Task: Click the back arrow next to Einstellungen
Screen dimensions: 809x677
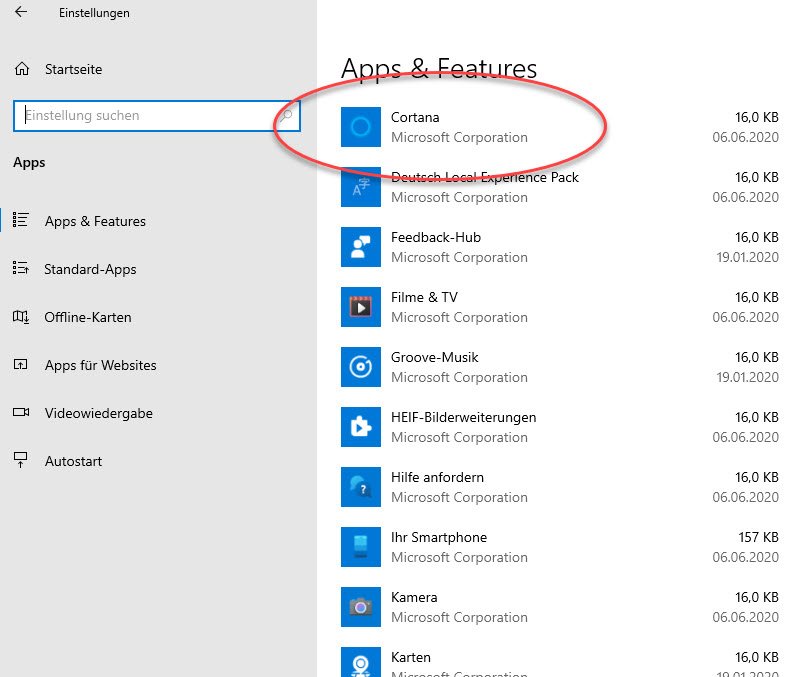Action: point(21,12)
